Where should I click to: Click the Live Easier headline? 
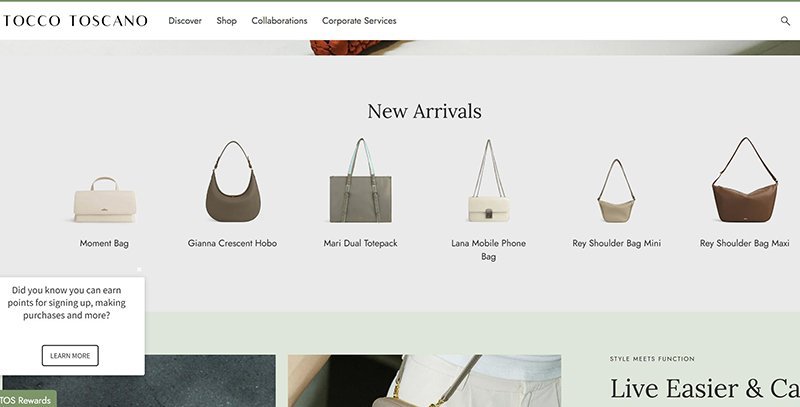point(705,389)
